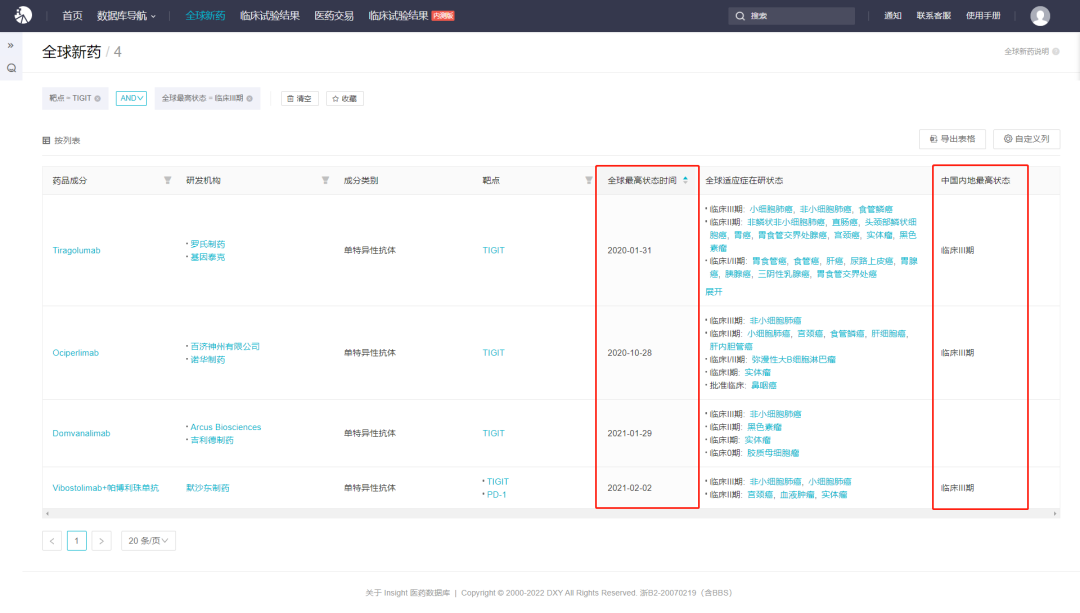Open the Ociperlimab drug link
Screen dimensions: 1080x613
[x=76, y=353]
